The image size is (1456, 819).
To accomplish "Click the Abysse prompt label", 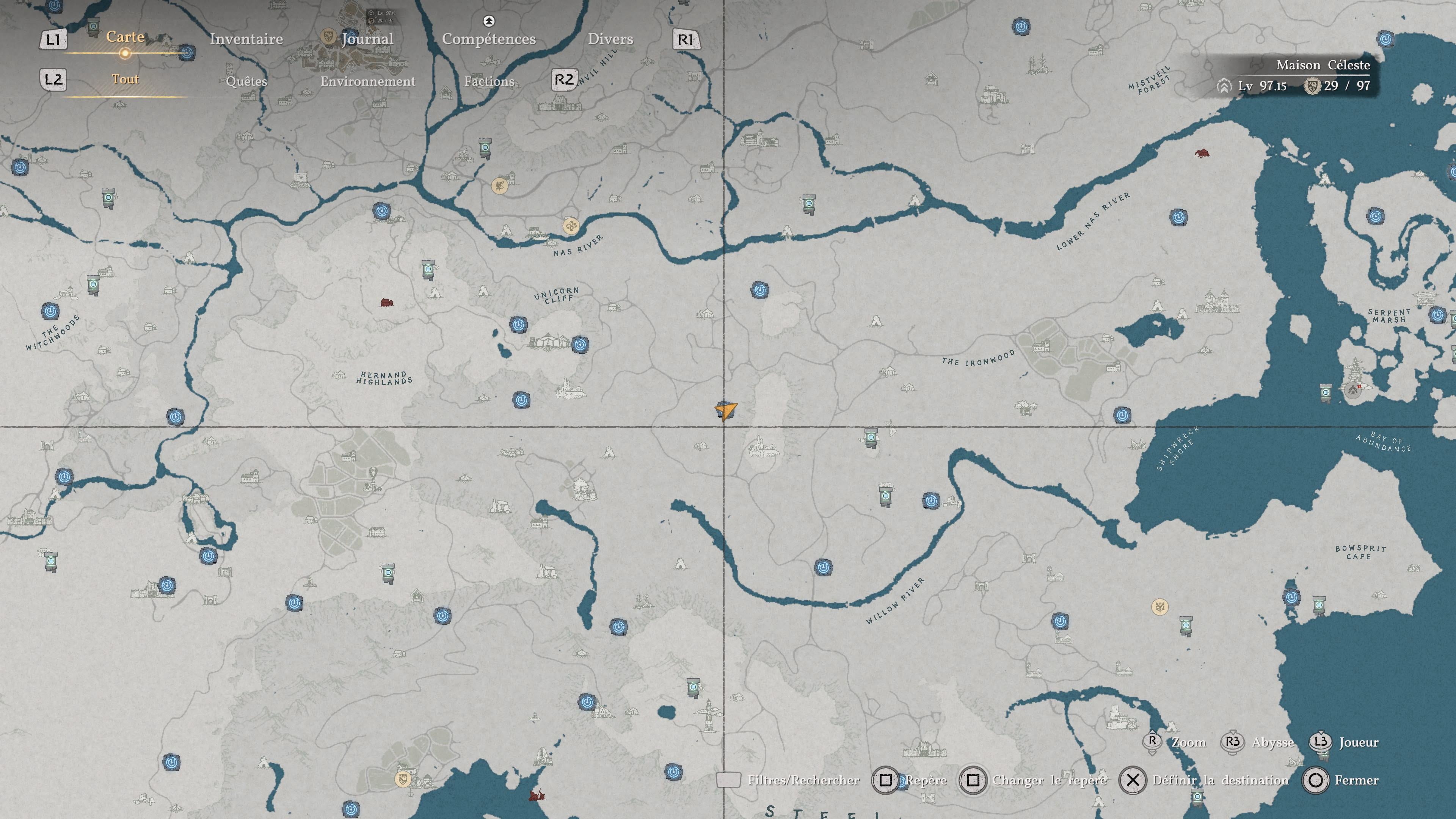I will 1273,743.
